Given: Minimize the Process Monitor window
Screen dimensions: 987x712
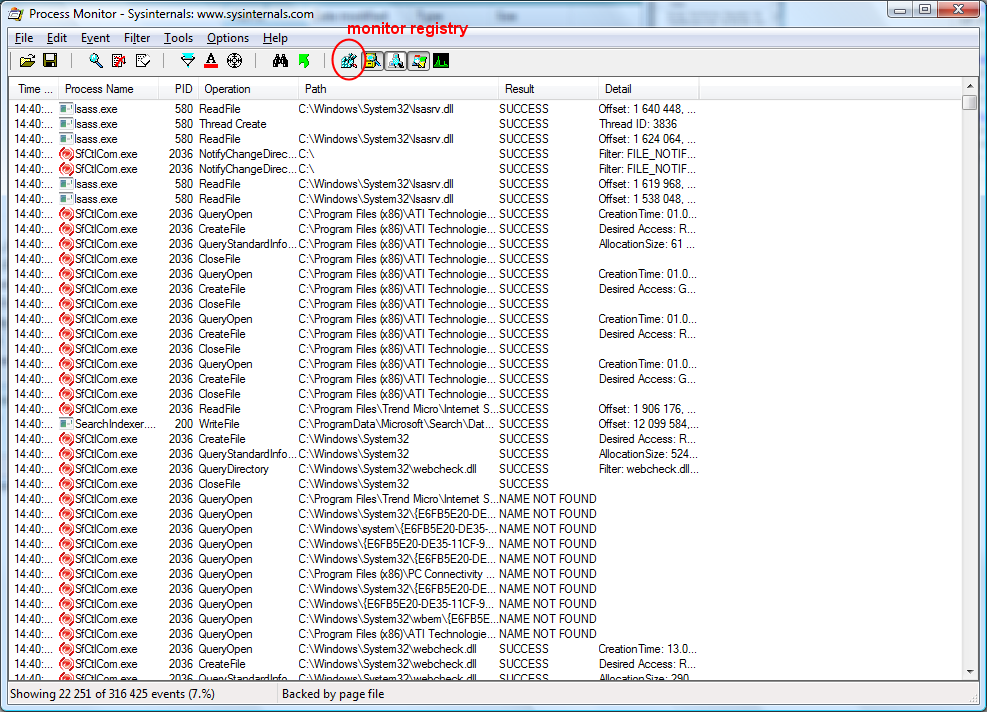Looking at the screenshot, I should tap(901, 9).
